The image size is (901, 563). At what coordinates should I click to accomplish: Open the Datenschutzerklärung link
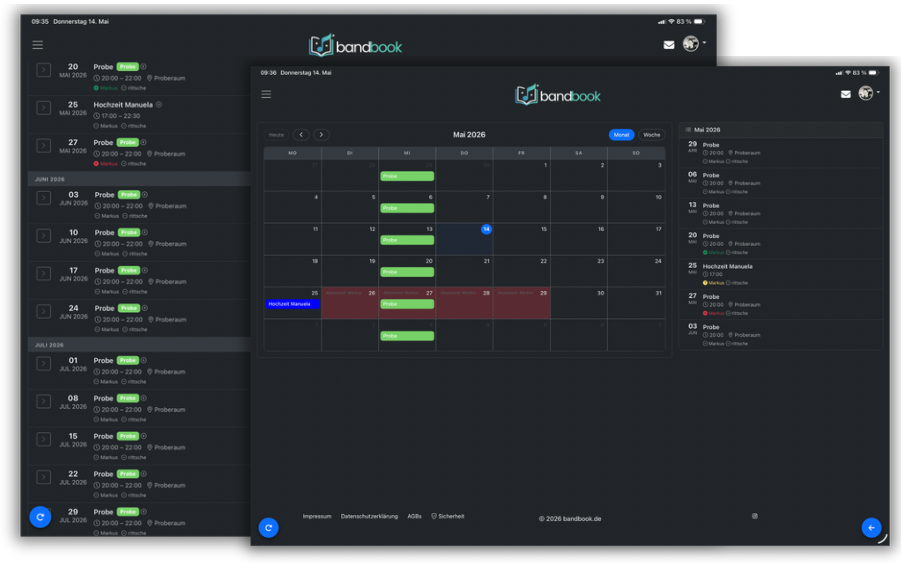[x=369, y=516]
